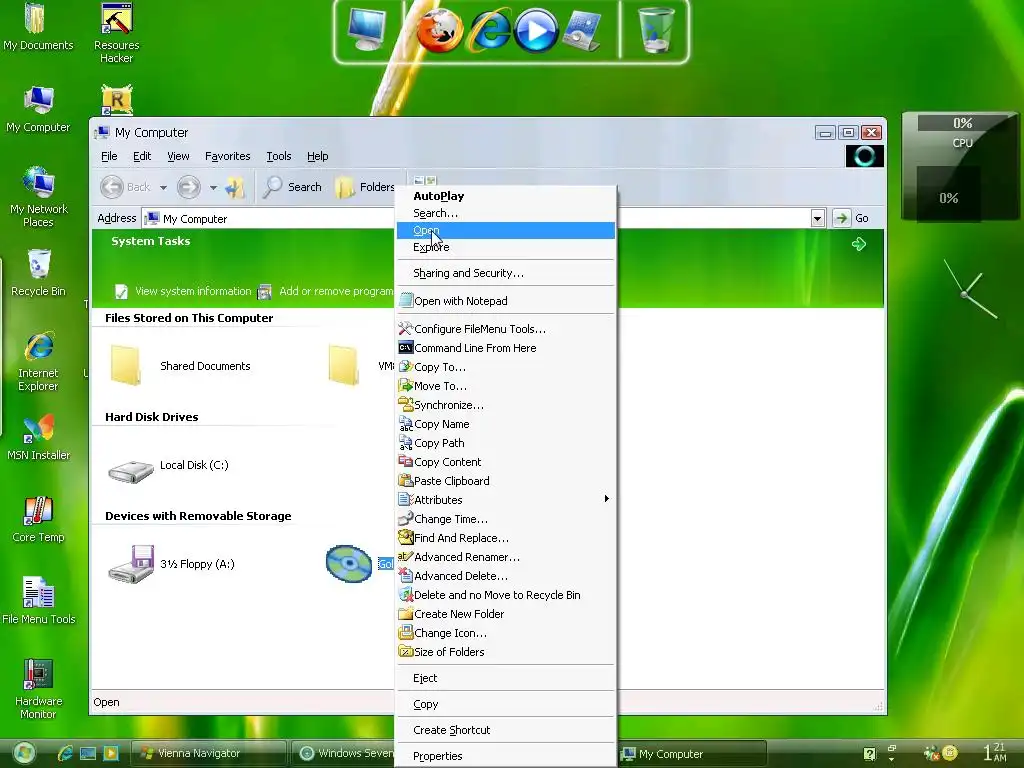Launch Internet Explorer from desktop

[x=38, y=361]
